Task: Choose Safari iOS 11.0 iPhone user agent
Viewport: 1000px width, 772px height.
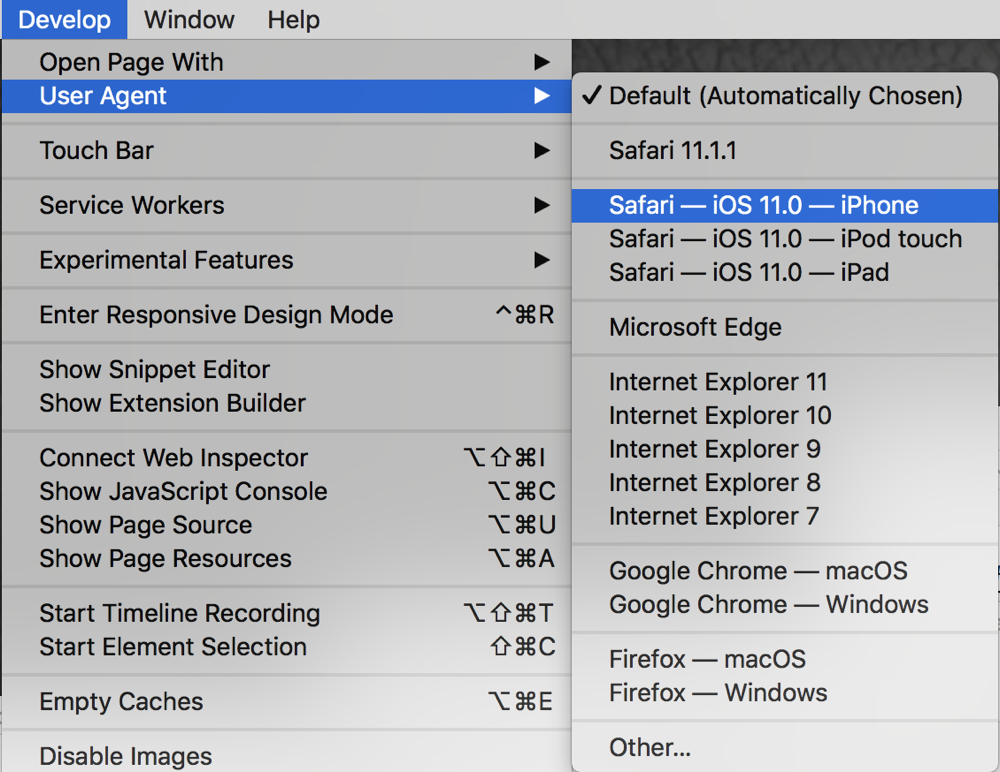Action: point(785,205)
